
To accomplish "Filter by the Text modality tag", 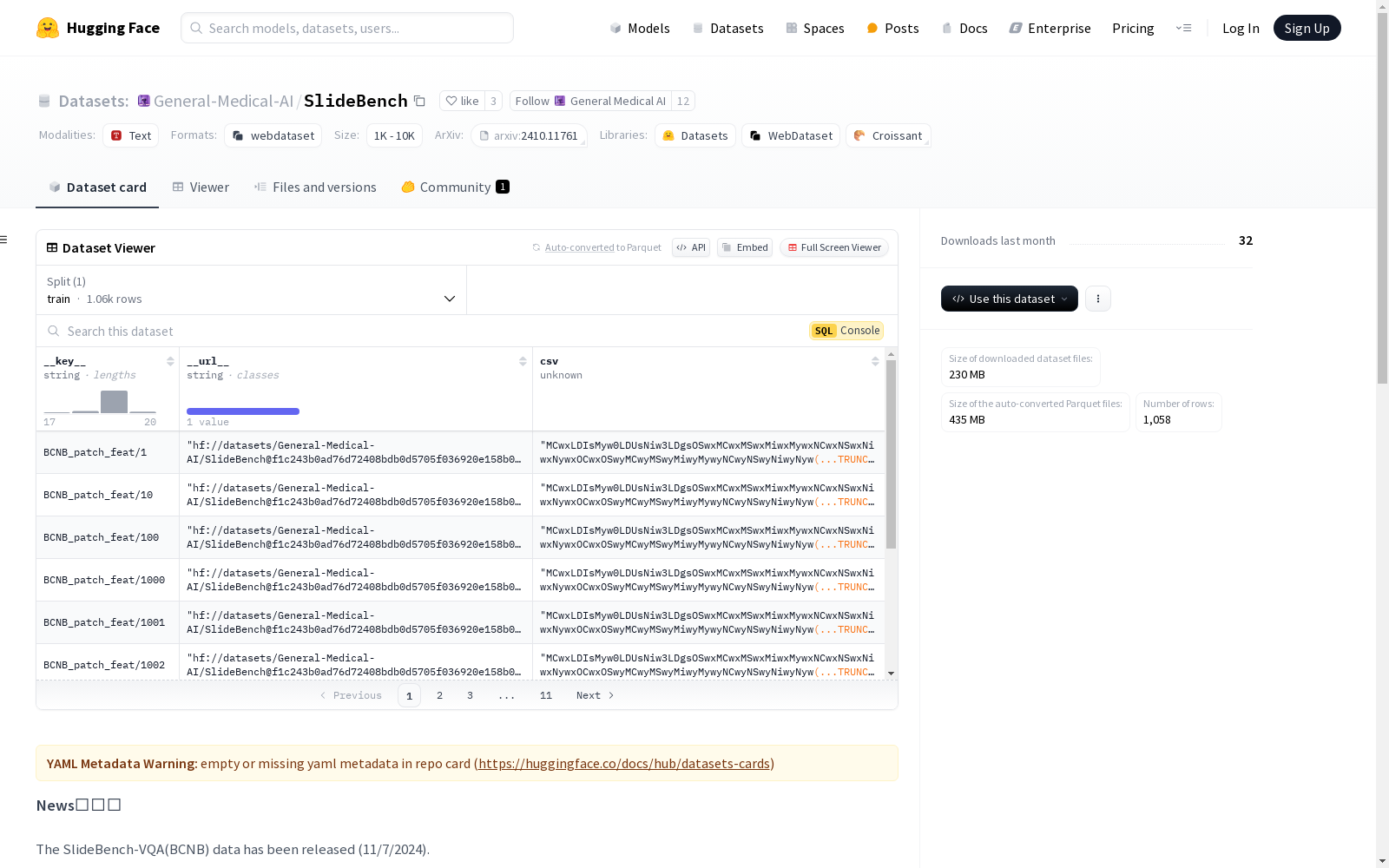I will (x=131, y=135).
